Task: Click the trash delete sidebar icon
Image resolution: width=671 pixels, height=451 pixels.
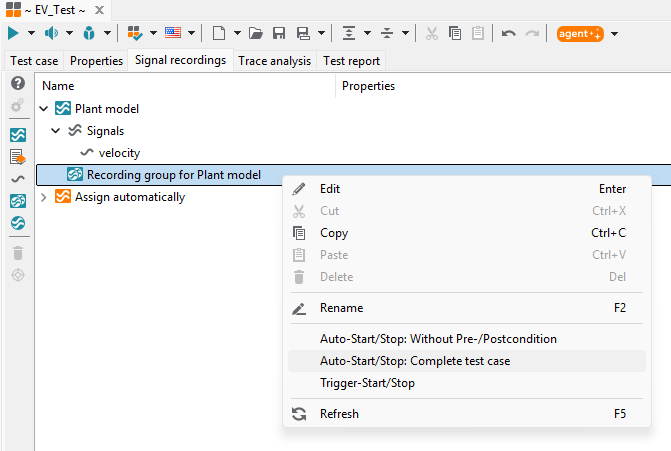Action: tap(18, 253)
